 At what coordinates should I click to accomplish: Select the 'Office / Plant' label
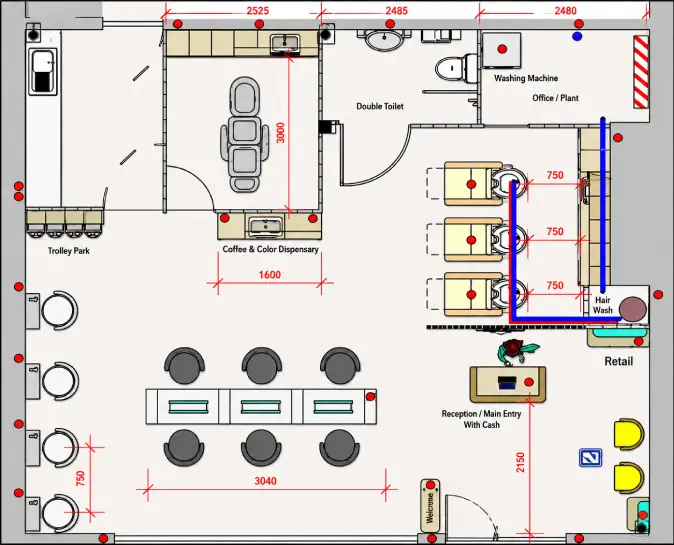click(x=555, y=98)
